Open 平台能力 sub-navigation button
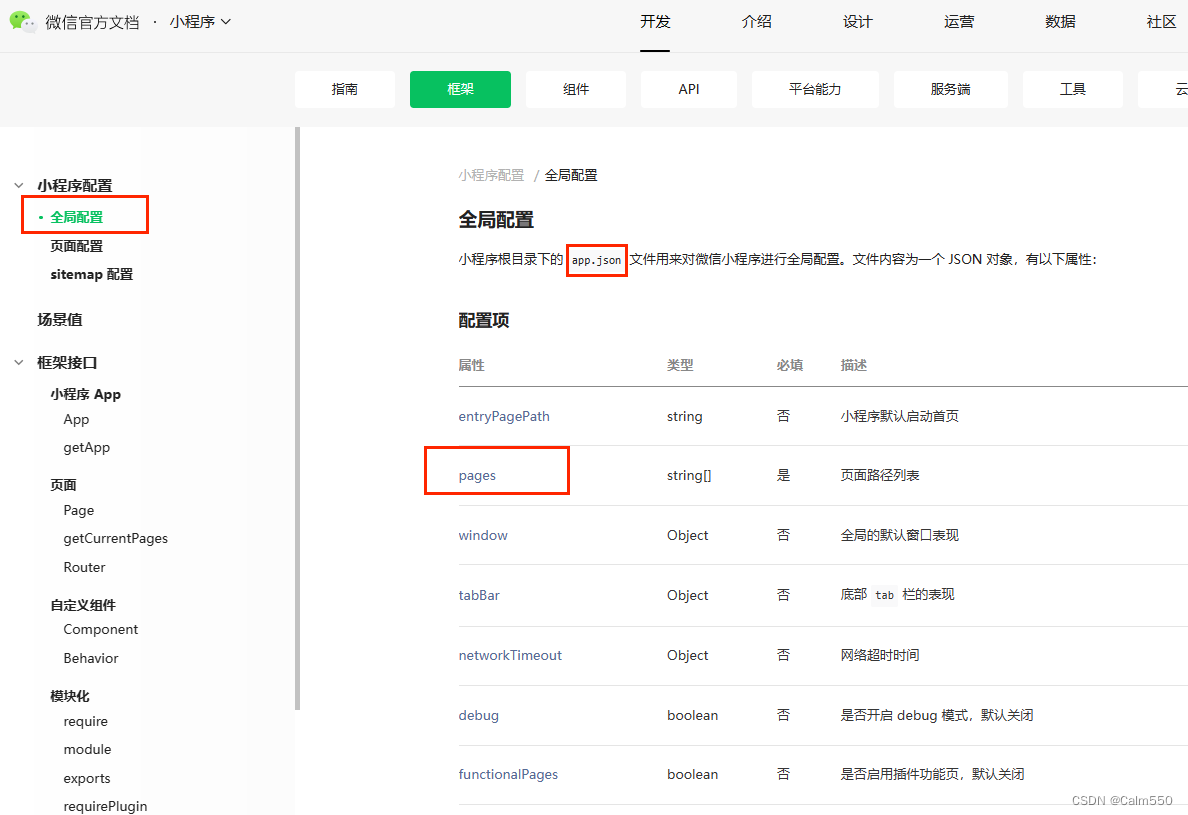Viewport: 1188px width, 815px height. pos(815,89)
